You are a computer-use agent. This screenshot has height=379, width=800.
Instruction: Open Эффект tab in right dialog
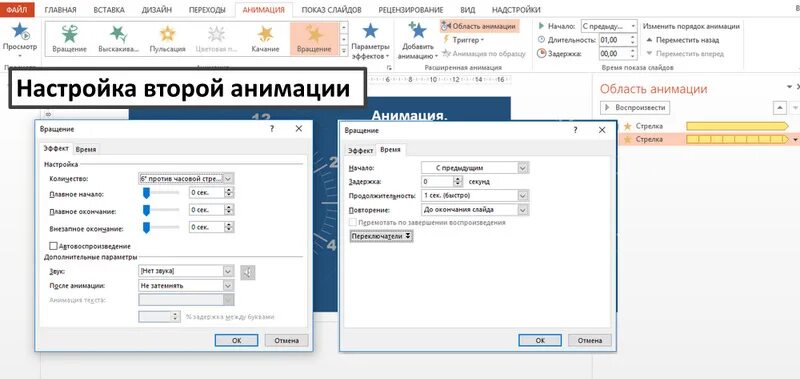click(360, 150)
